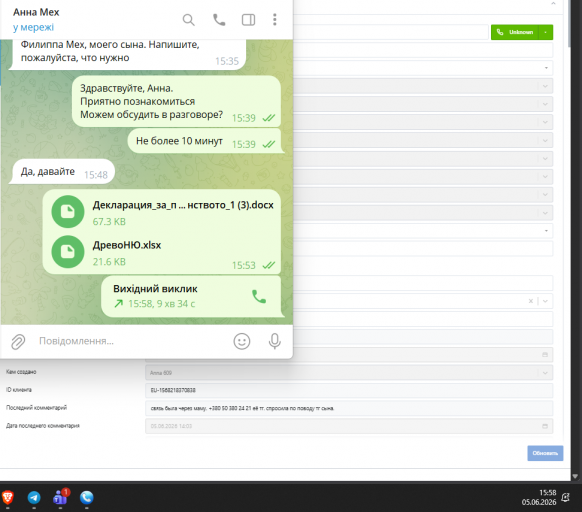
Task: Call back via the outgoing call phone icon
Action: pos(259,296)
